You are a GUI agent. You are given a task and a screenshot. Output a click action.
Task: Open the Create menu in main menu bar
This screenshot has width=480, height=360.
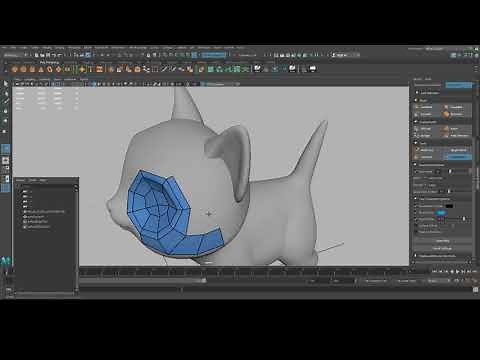coord(23,48)
